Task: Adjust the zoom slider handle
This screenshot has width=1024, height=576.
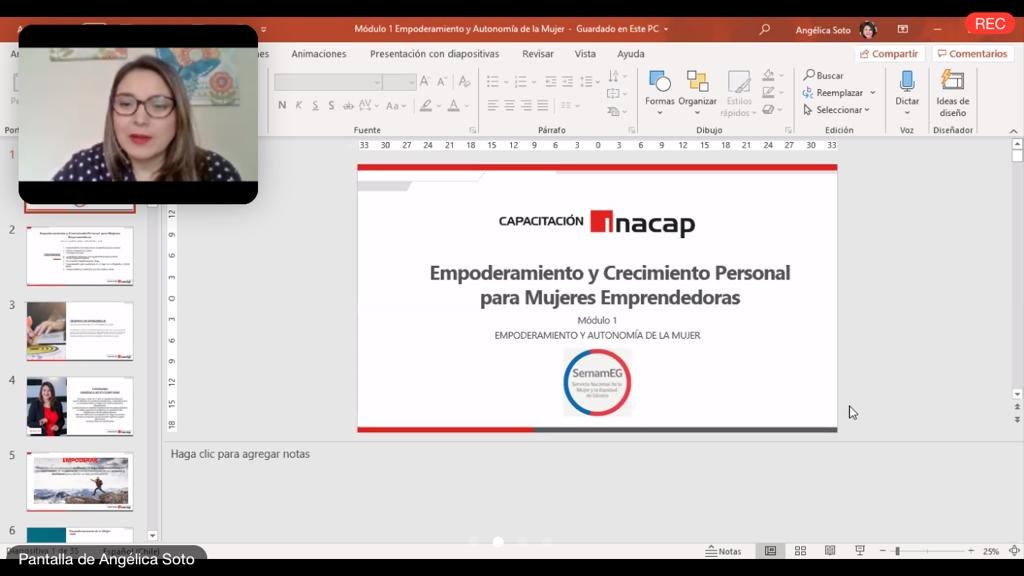Action: pos(898,551)
